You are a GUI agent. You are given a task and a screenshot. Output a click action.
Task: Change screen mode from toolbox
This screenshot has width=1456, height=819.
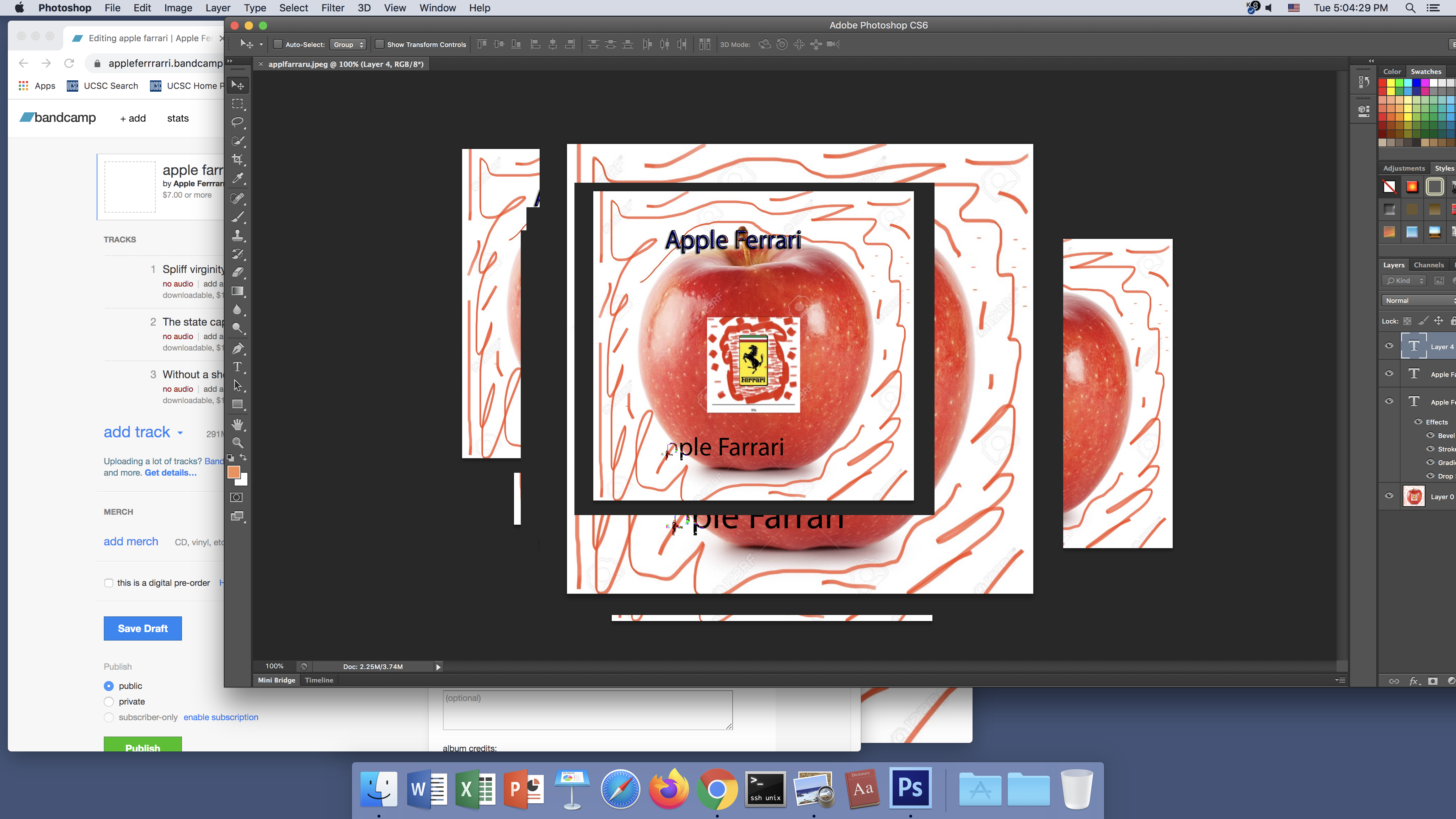tap(237, 516)
